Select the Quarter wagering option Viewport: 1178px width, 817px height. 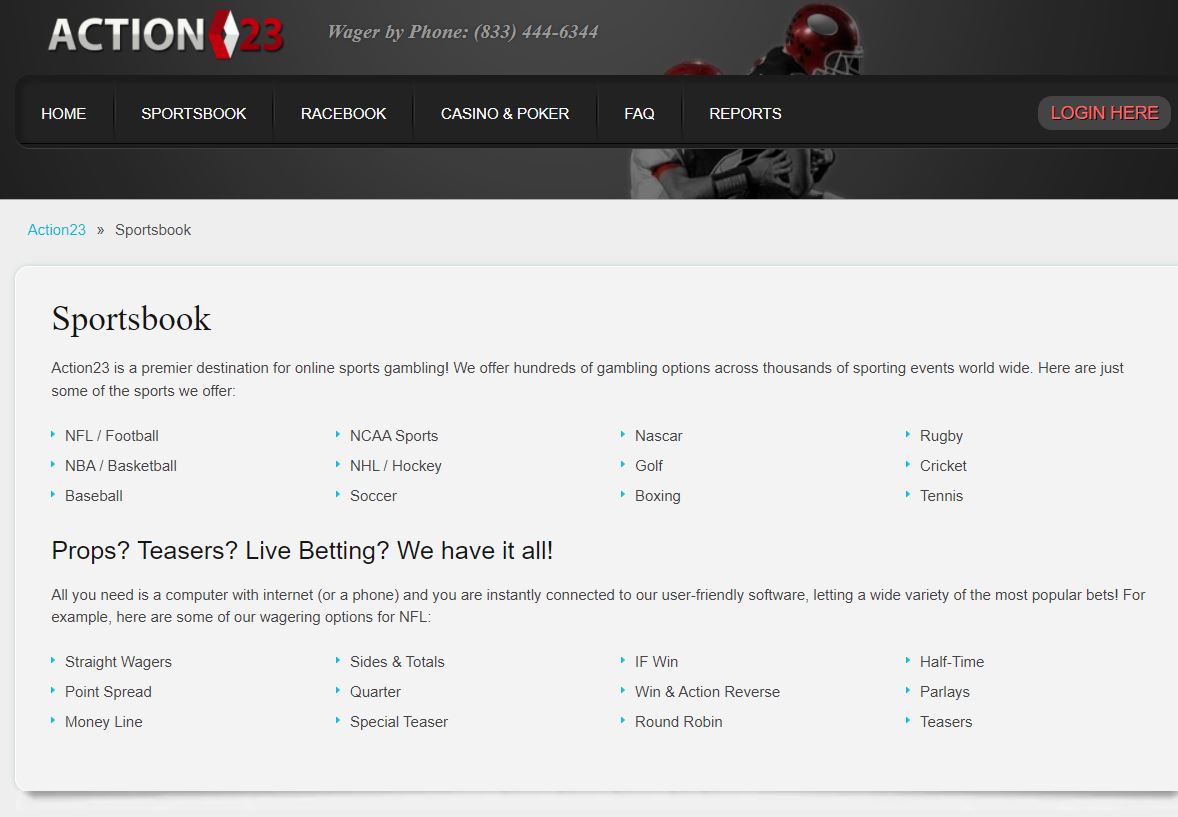(376, 692)
